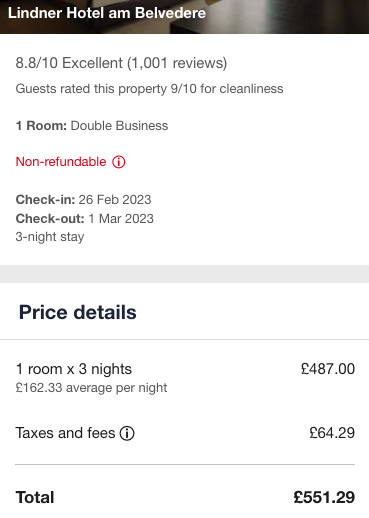
Task: Click the 1,001 reviews count
Action: (177, 63)
